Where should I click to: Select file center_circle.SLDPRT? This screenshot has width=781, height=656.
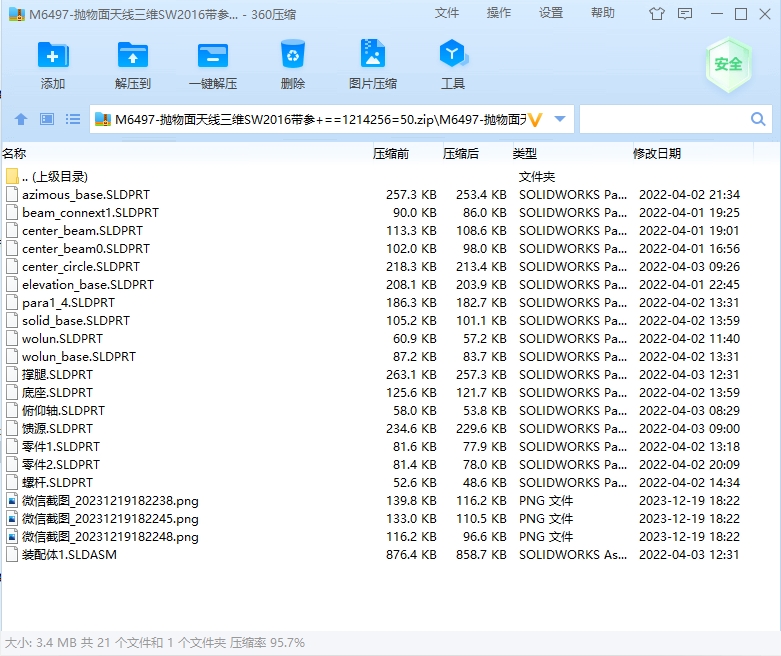pyautogui.click(x=81, y=266)
